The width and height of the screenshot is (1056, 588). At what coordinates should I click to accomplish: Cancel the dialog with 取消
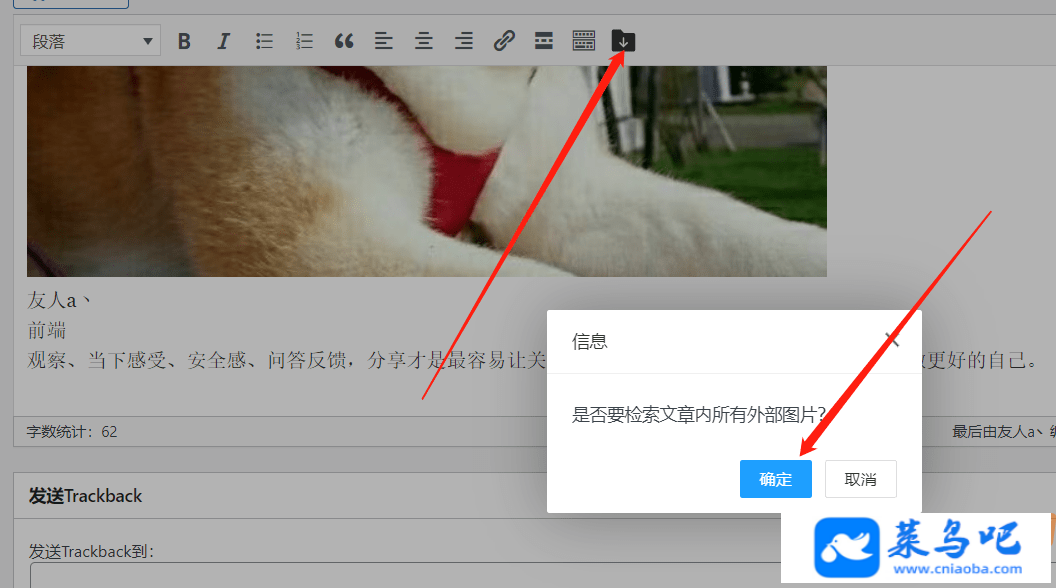tap(861, 479)
